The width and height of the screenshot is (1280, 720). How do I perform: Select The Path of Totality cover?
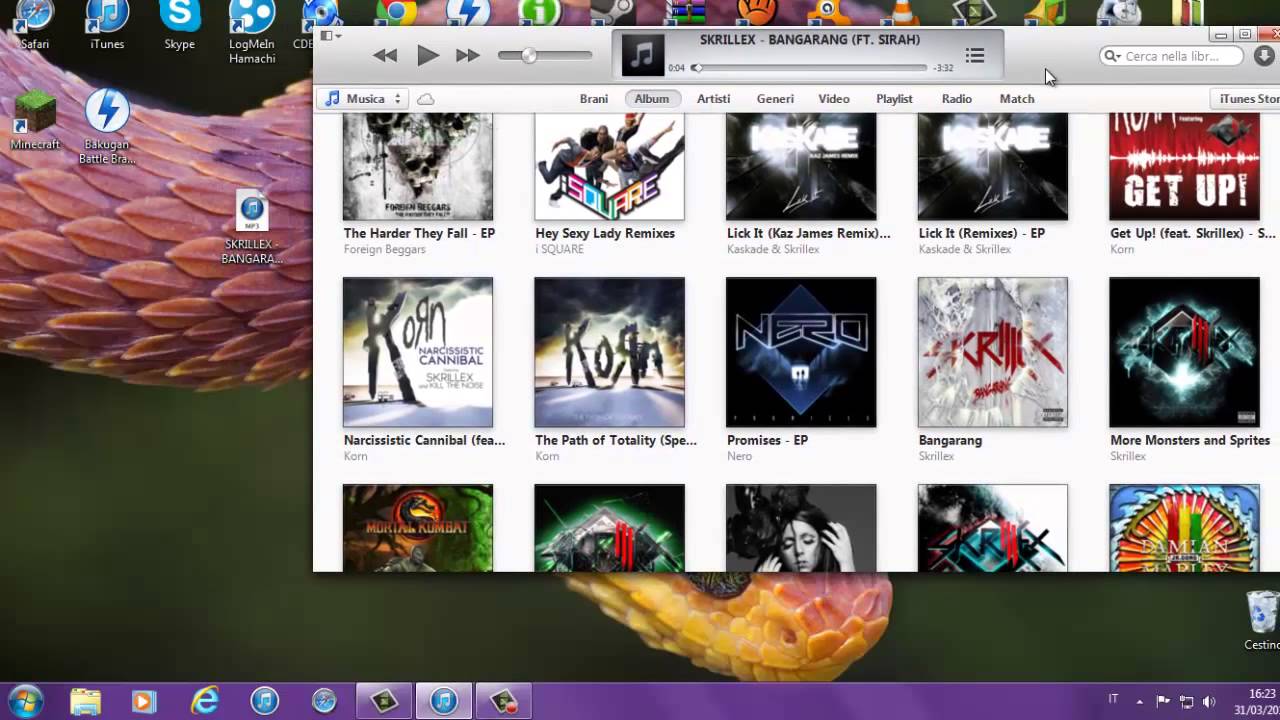click(609, 352)
